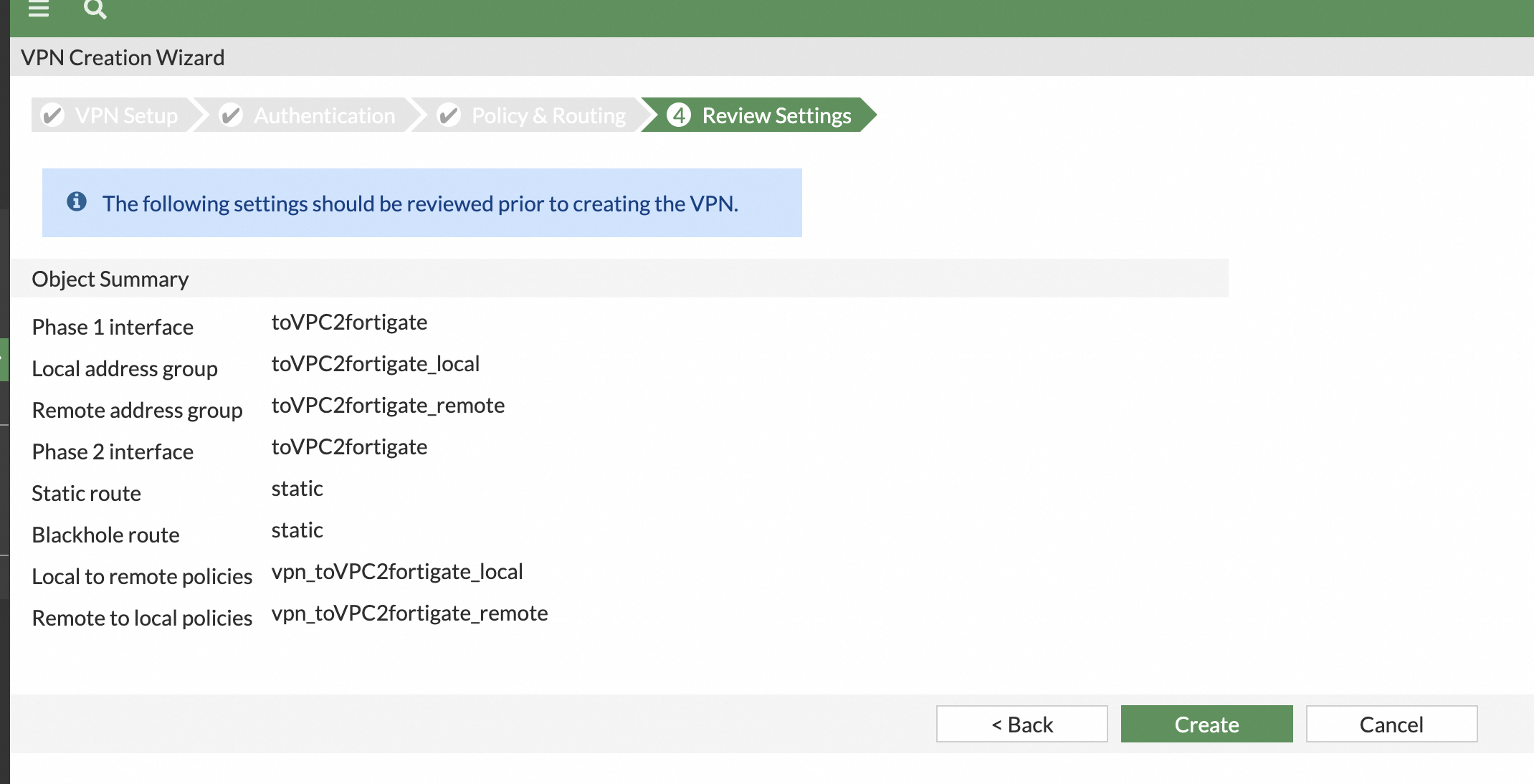Click the search magnifier icon

95,9
